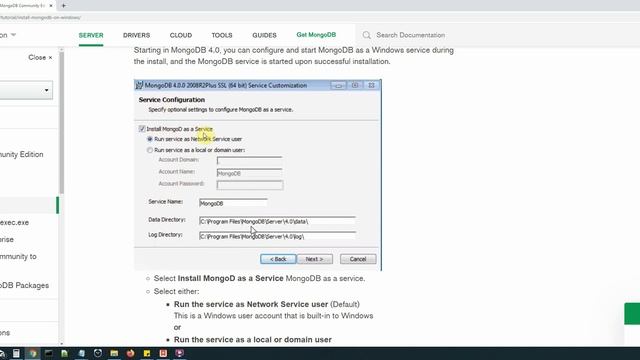Open the purple app taskbar icon
Screen dimensions: 640x360
tap(180, 353)
